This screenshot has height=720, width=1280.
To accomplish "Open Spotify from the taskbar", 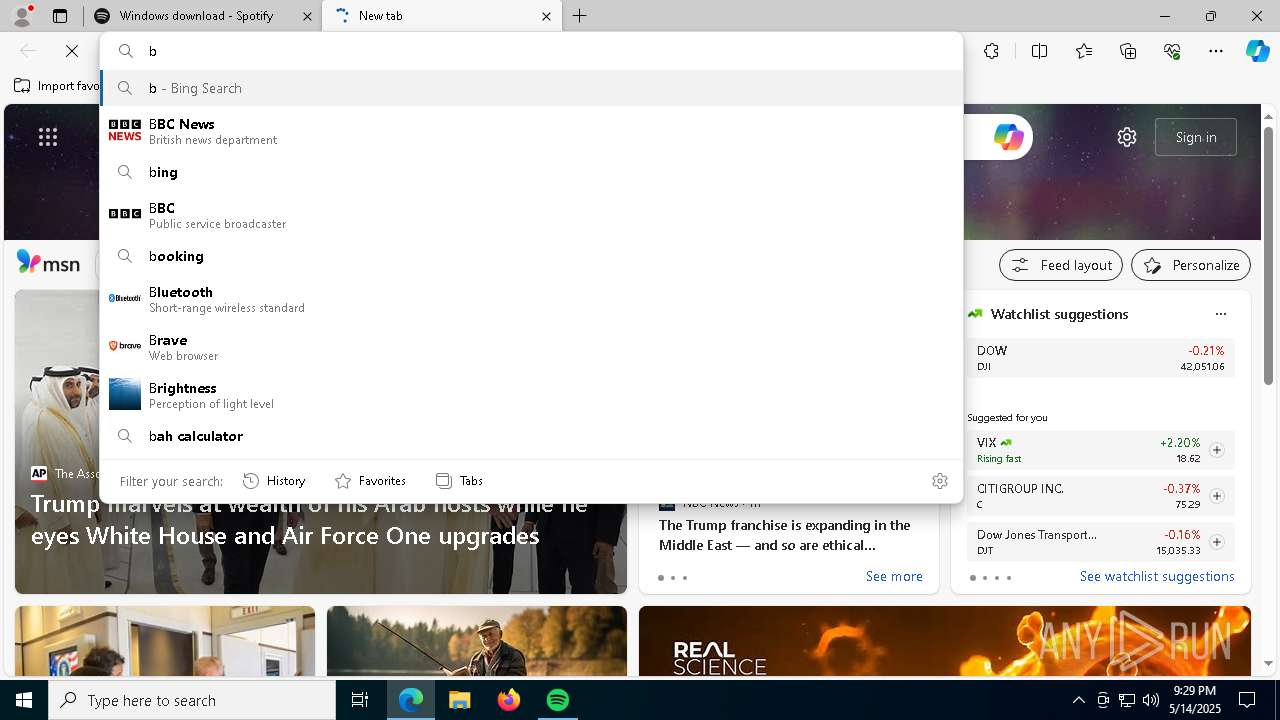I will 557,700.
